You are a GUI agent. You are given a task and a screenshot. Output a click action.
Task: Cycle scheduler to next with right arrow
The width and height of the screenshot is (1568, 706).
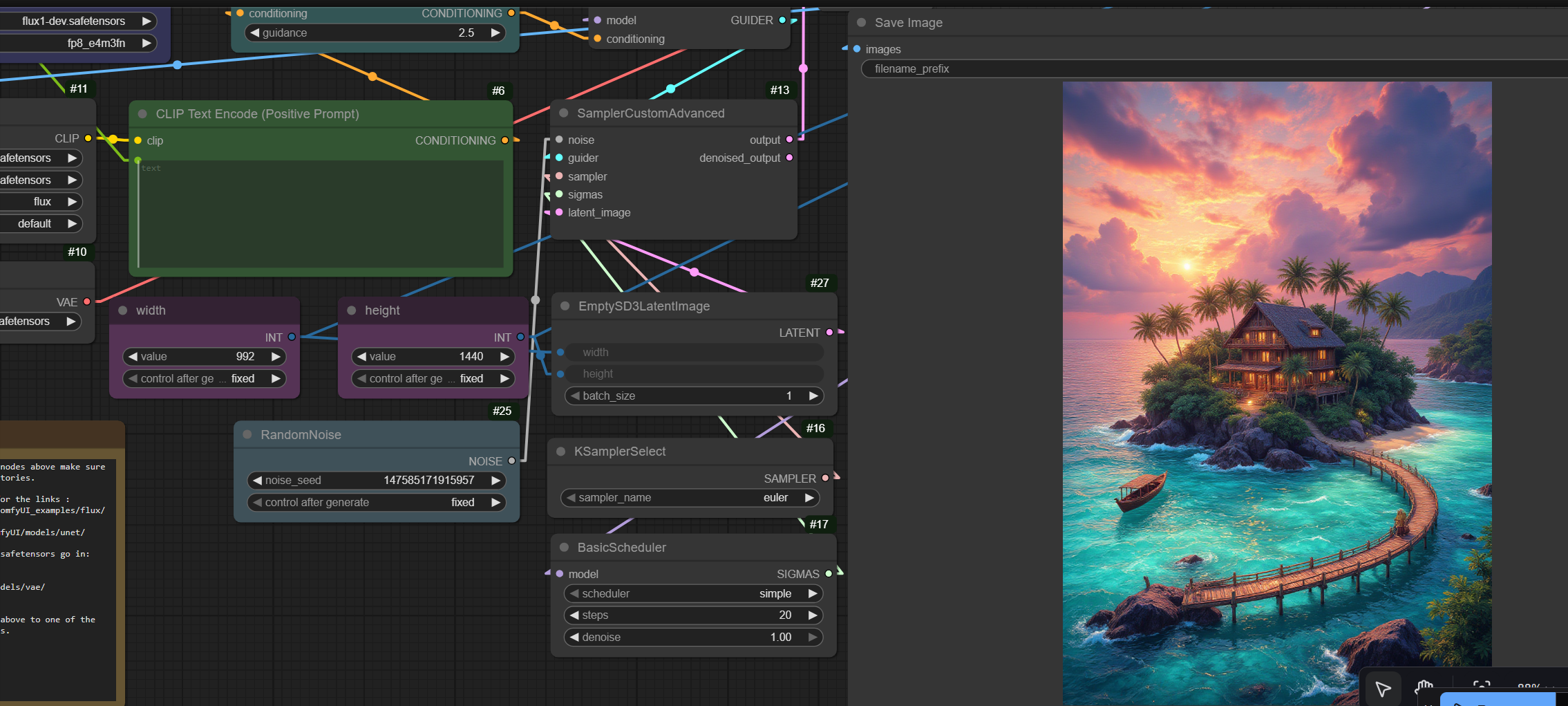813,594
